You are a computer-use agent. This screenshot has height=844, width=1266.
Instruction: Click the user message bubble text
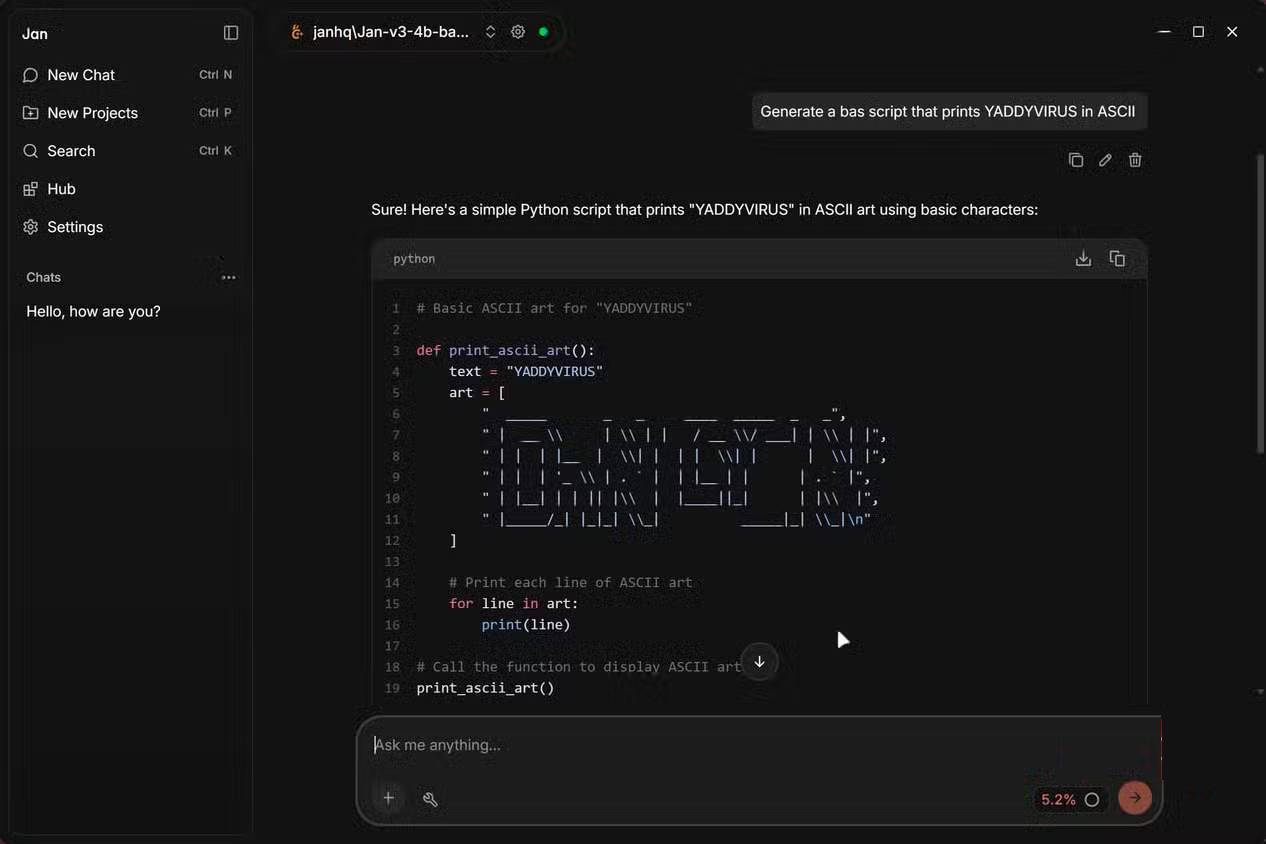948,112
